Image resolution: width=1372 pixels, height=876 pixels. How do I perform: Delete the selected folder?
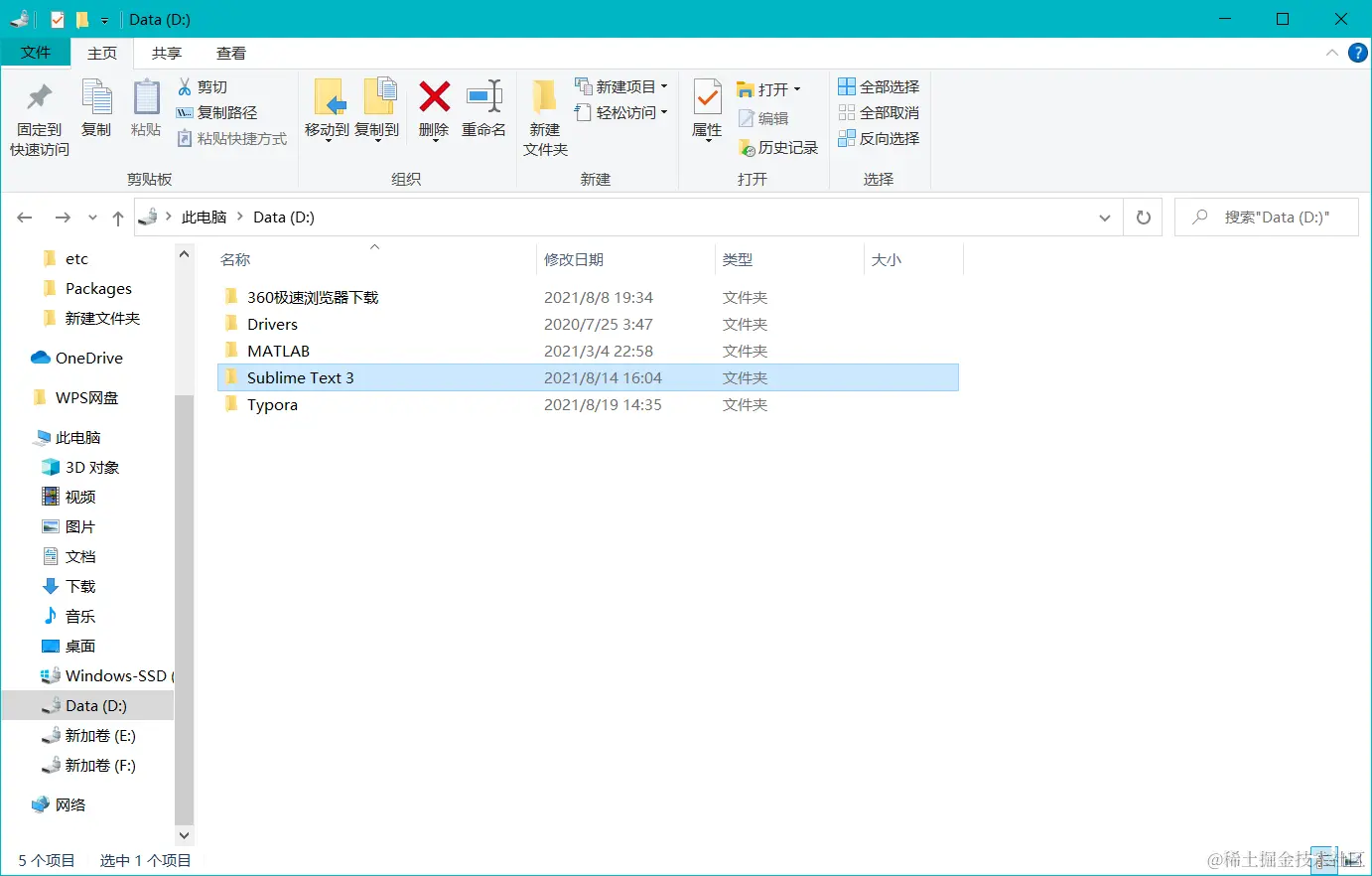point(434,110)
